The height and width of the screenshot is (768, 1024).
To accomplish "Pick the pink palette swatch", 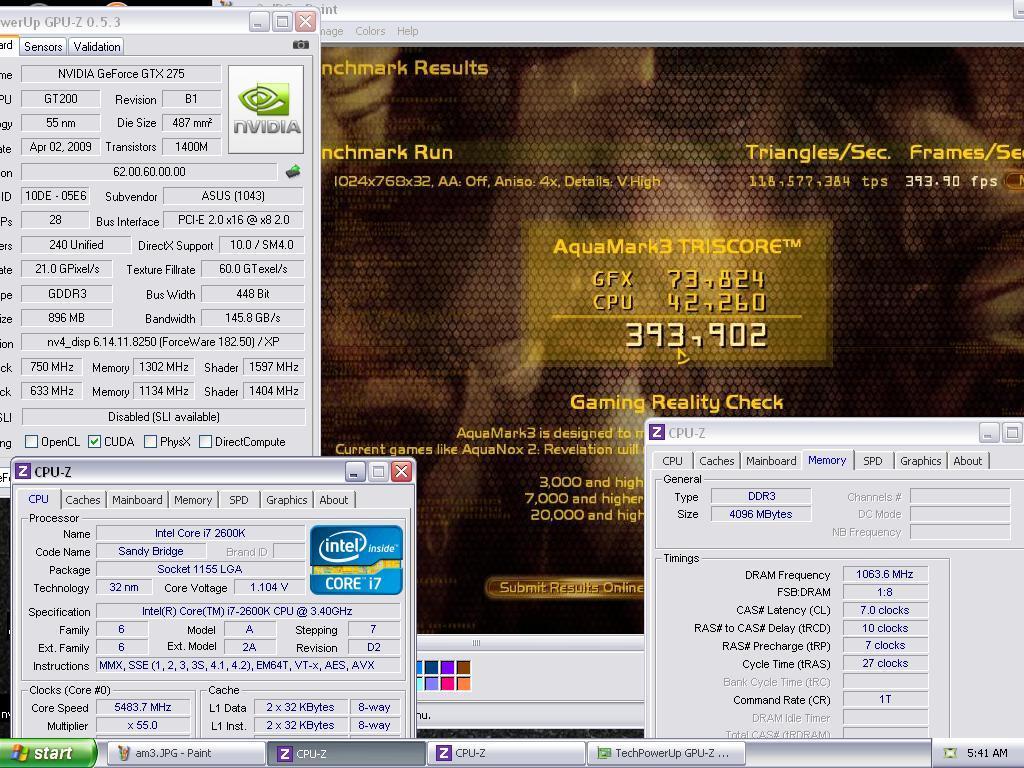I will pyautogui.click(x=447, y=683).
